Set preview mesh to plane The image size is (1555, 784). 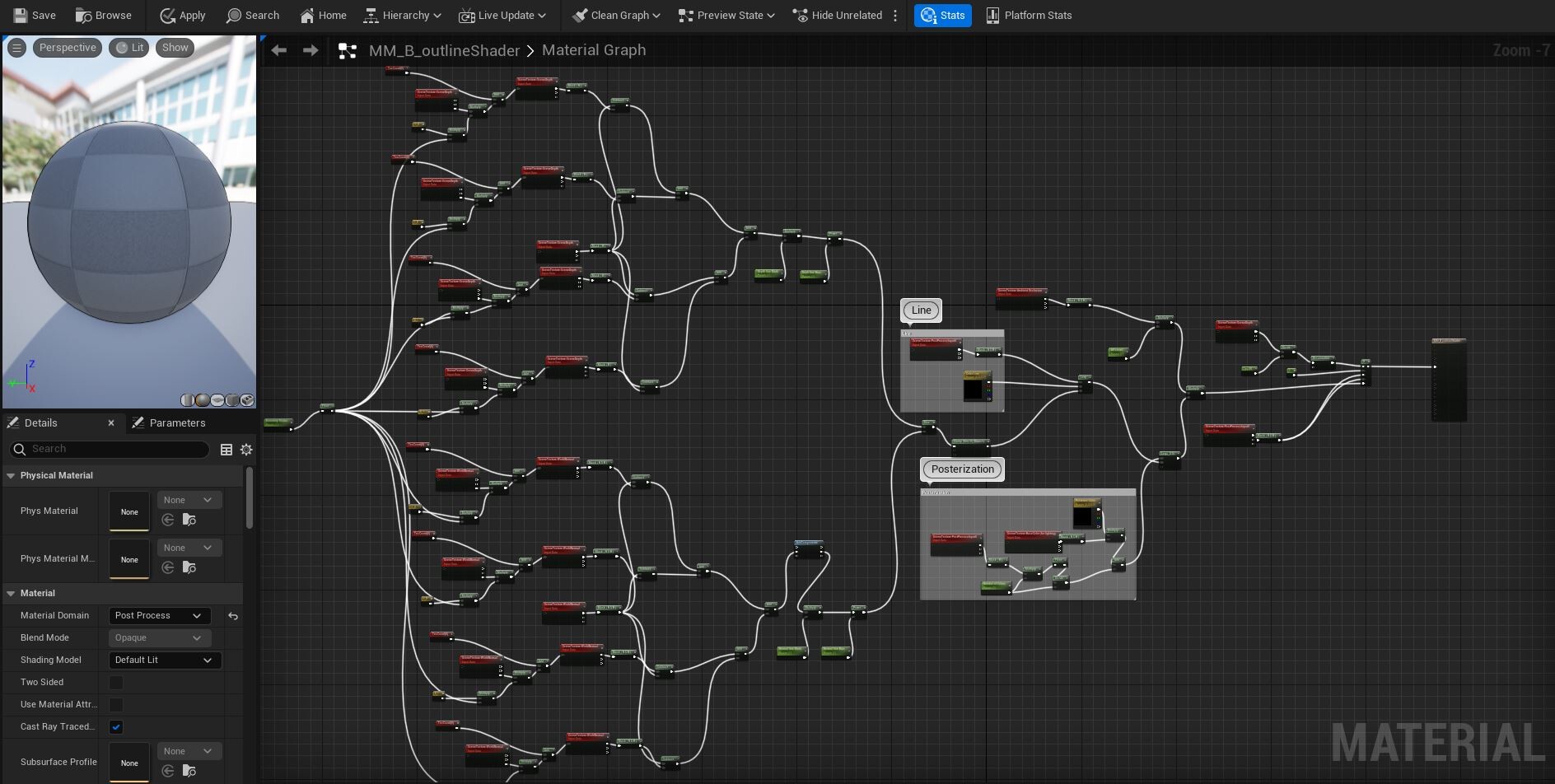click(217, 400)
